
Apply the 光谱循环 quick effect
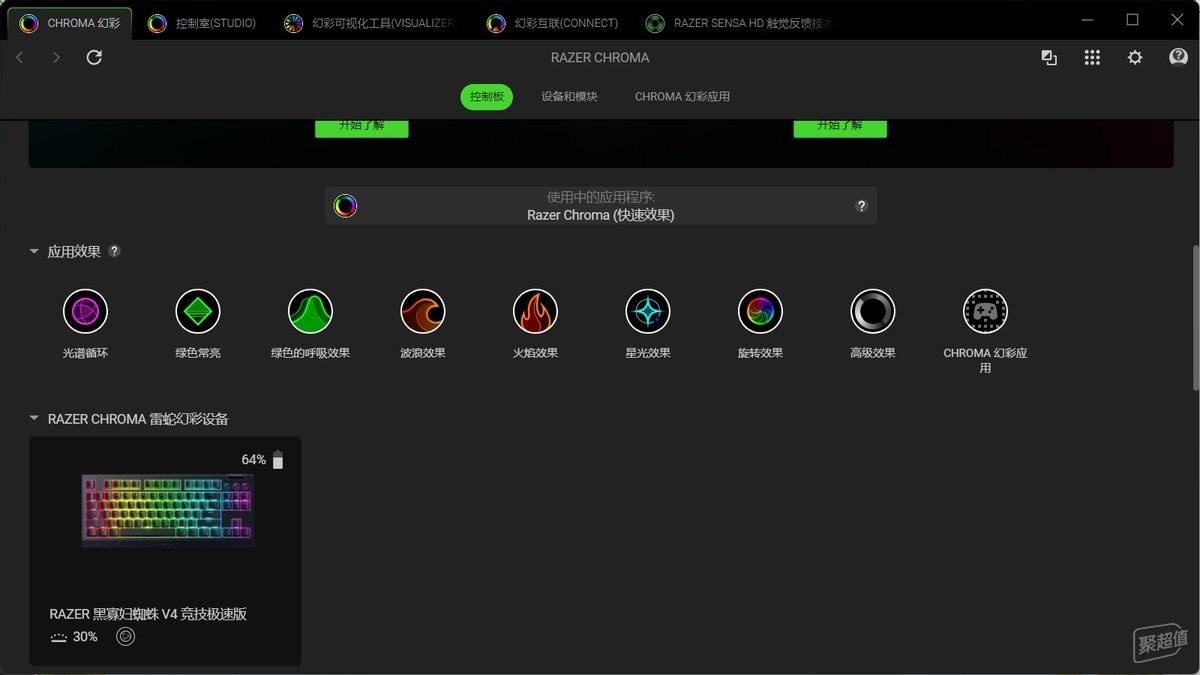85,312
